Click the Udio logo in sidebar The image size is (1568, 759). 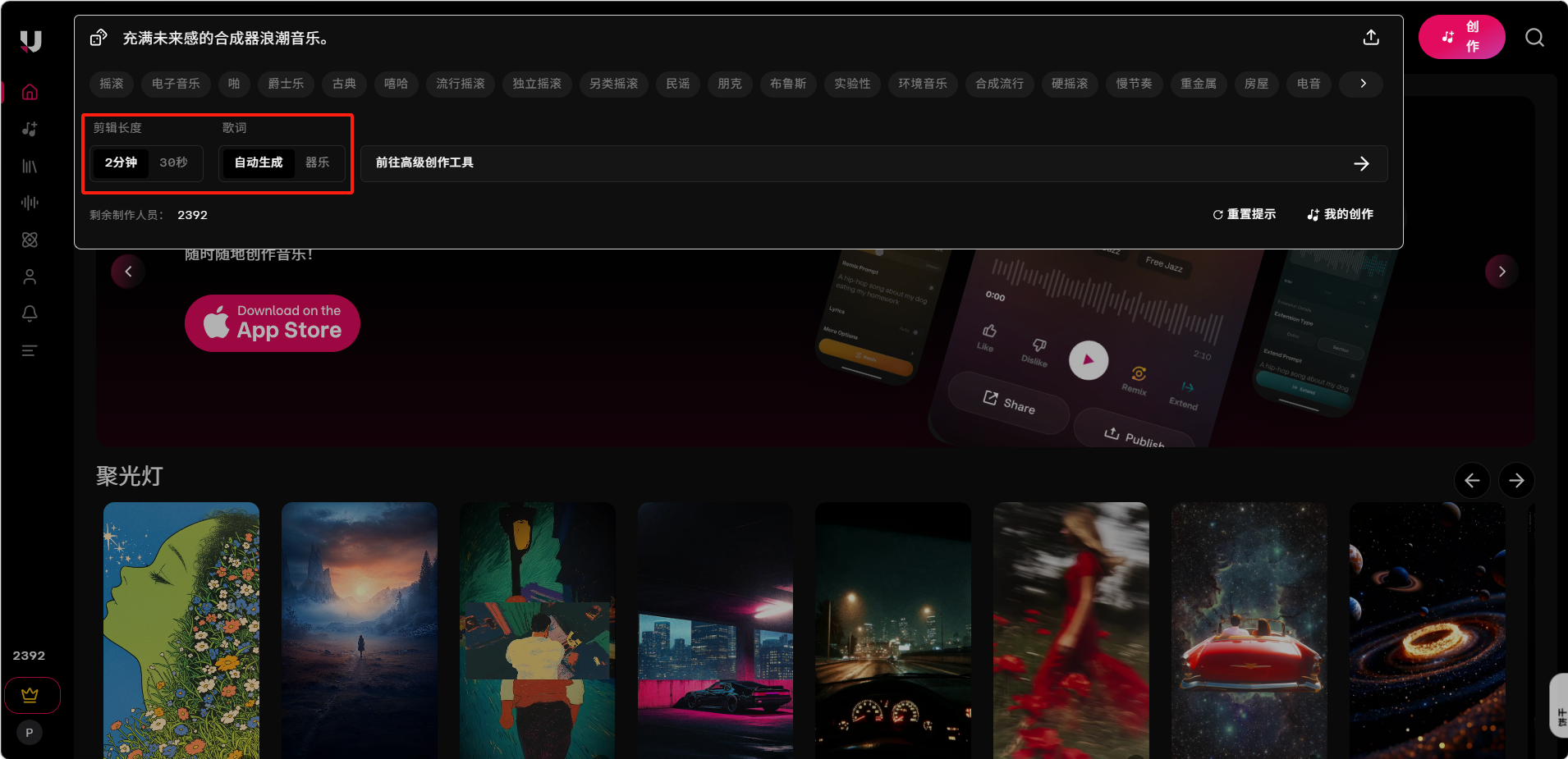(x=30, y=40)
